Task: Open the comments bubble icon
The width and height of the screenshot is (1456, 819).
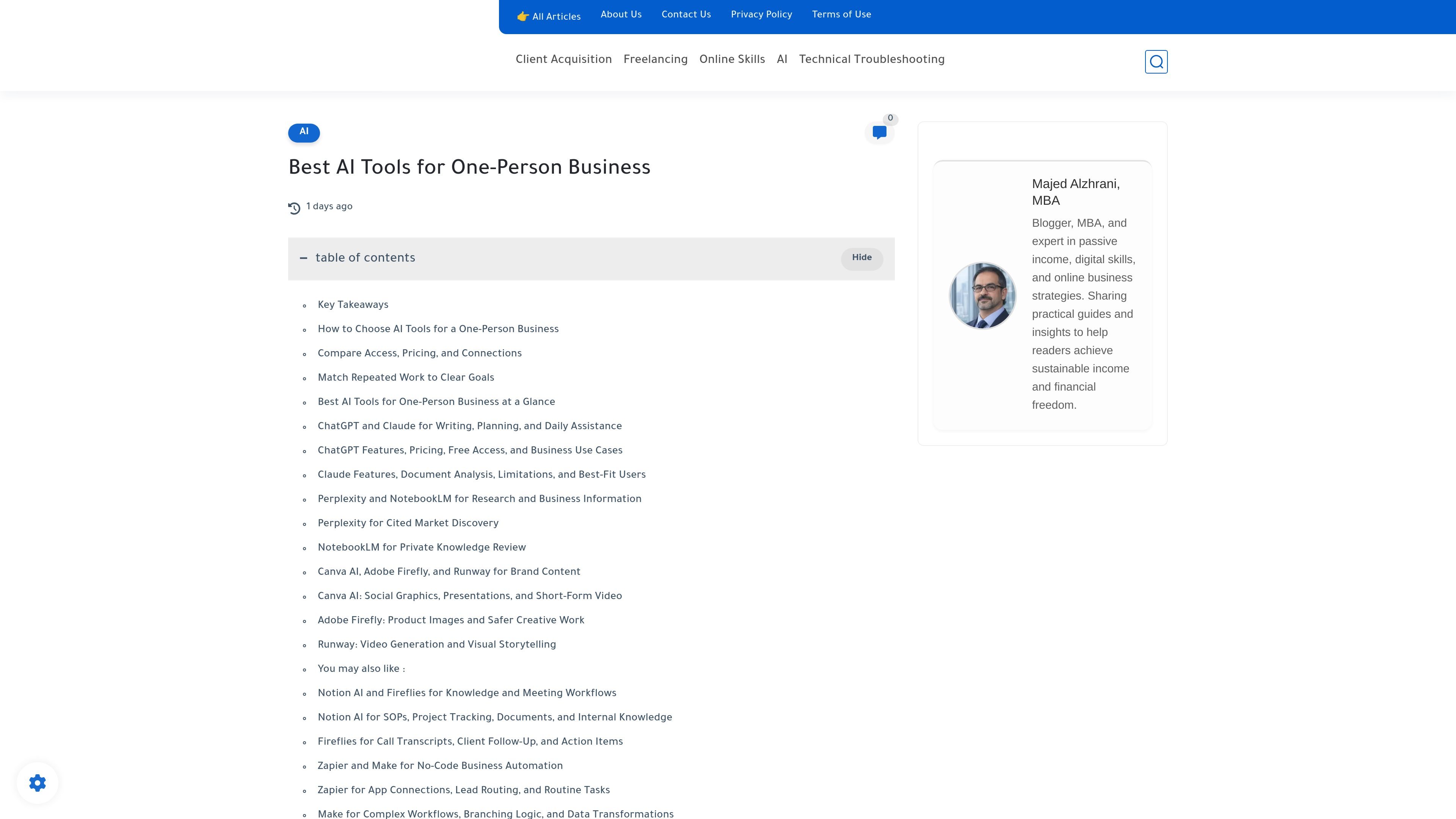Action: 879,133
